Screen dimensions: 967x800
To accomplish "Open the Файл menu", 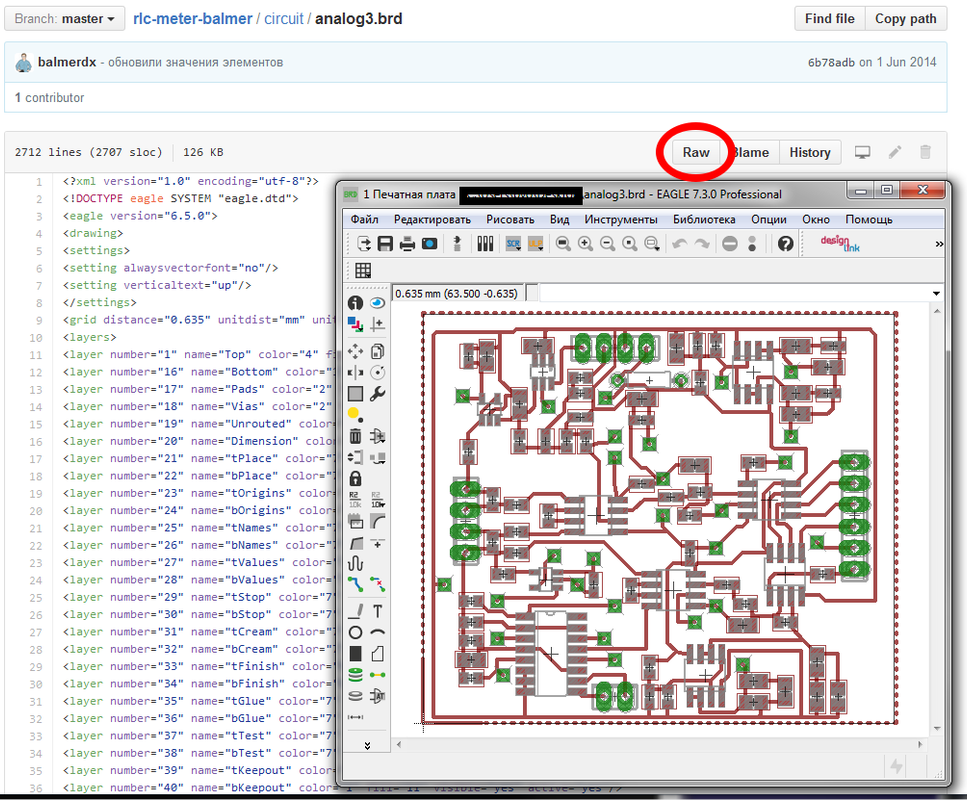I will tap(364, 220).
